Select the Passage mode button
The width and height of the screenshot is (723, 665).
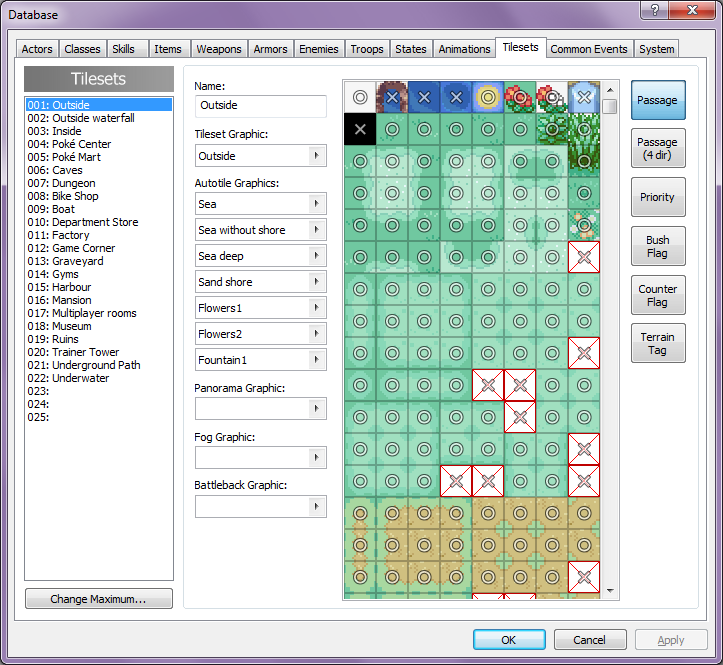pyautogui.click(x=658, y=100)
